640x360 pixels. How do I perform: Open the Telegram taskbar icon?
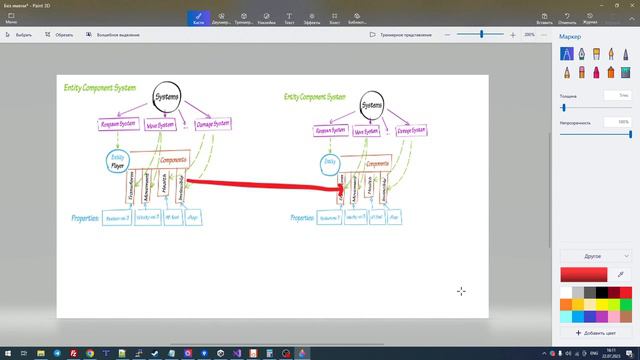pos(57,353)
